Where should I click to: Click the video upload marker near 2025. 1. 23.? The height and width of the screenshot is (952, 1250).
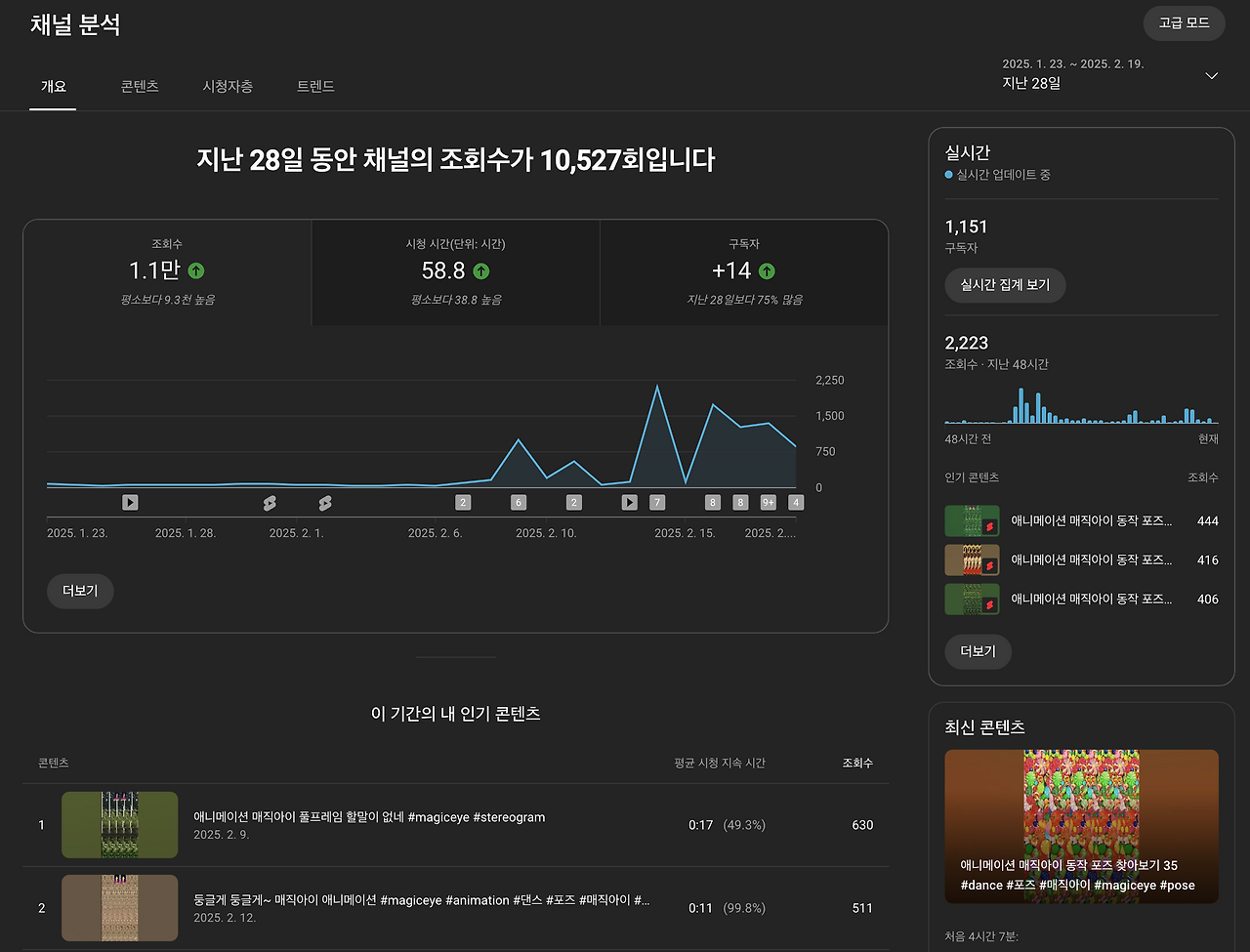click(130, 502)
